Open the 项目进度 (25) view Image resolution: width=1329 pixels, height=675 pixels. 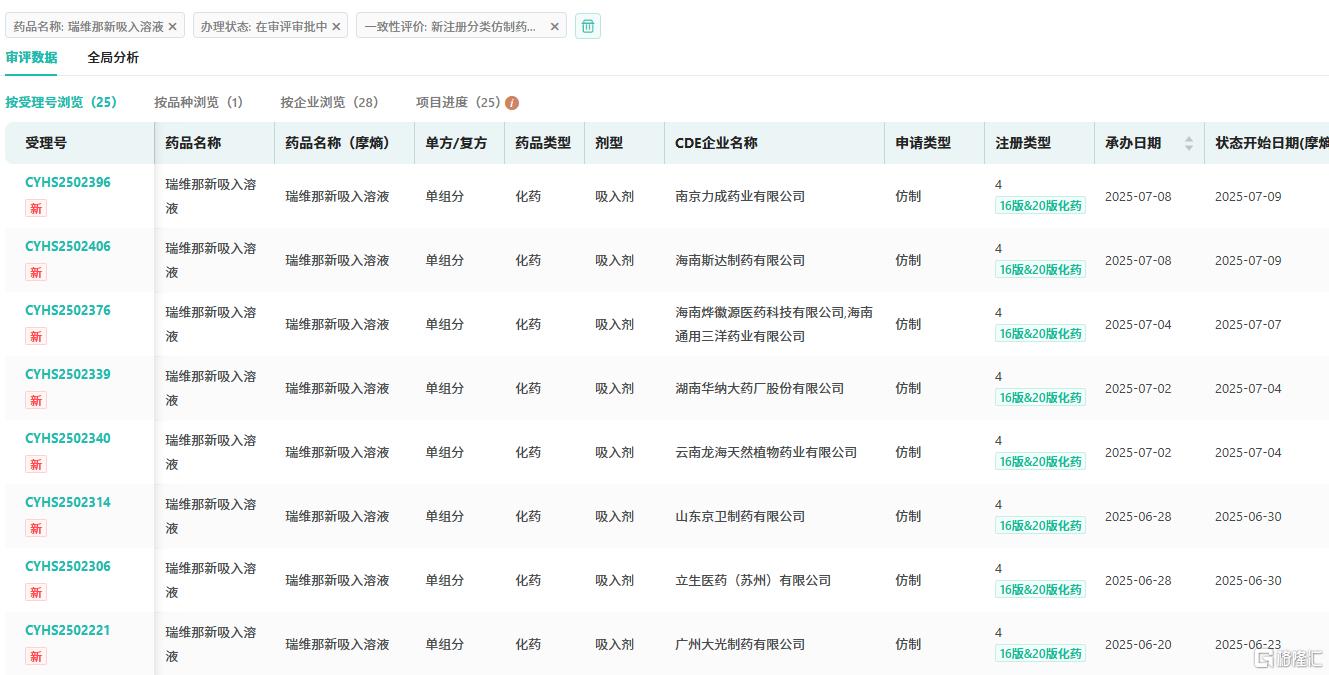click(458, 102)
